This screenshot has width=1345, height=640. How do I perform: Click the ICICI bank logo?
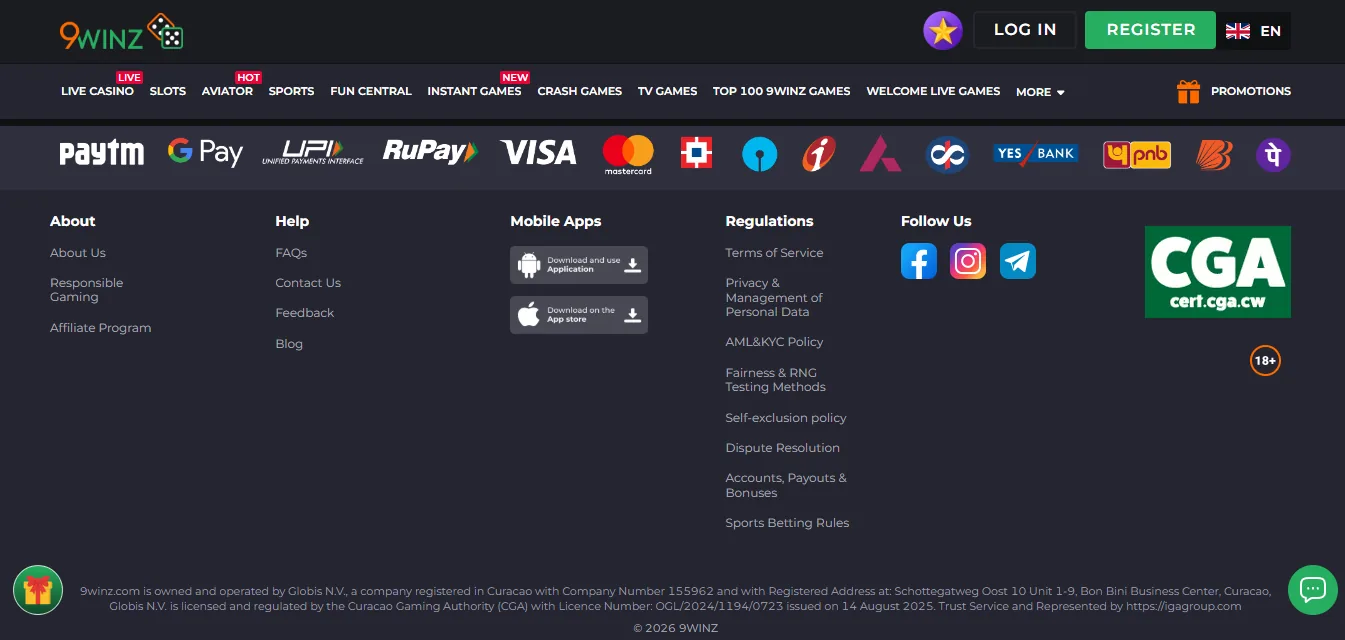pyautogui.click(x=819, y=154)
